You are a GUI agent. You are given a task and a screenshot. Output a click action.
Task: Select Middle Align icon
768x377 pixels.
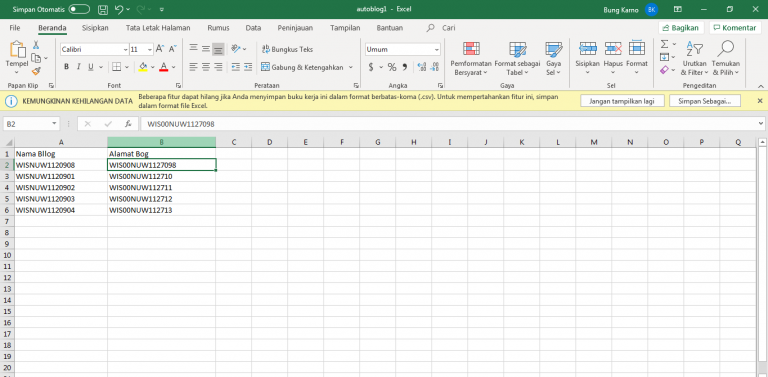click(206, 49)
